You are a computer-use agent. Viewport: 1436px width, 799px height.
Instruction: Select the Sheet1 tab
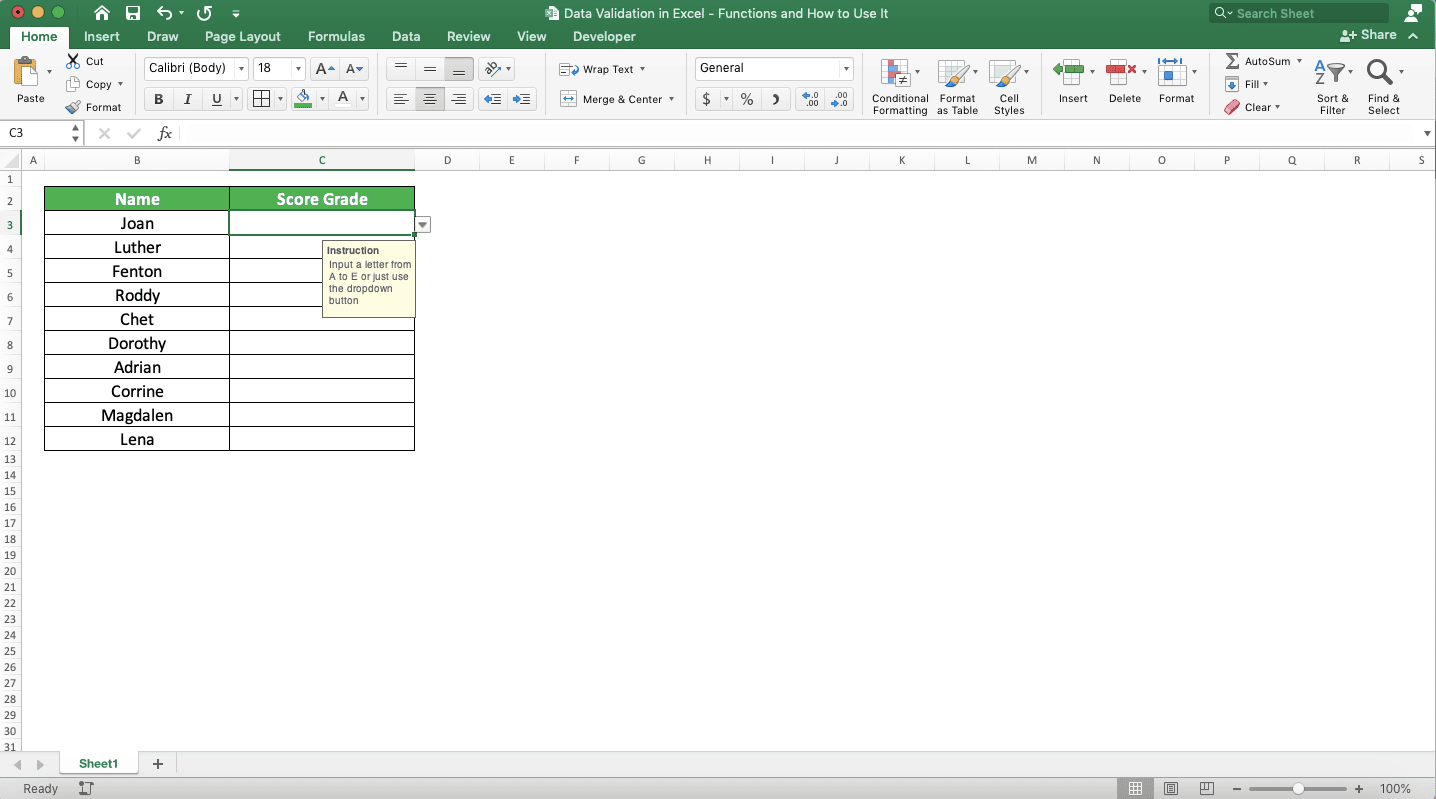99,764
